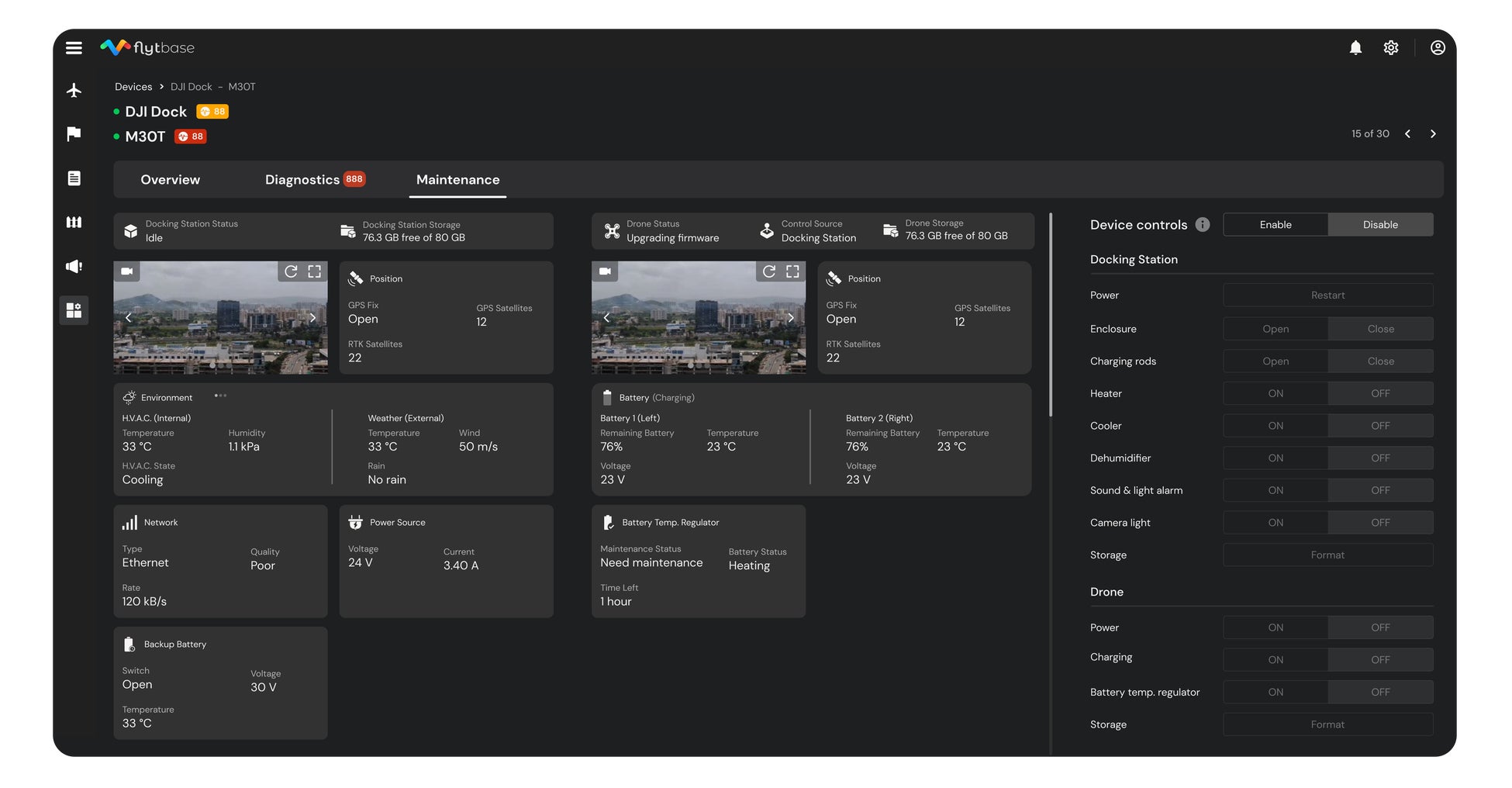Expand drone camera feed to fullscreen

tap(792, 271)
